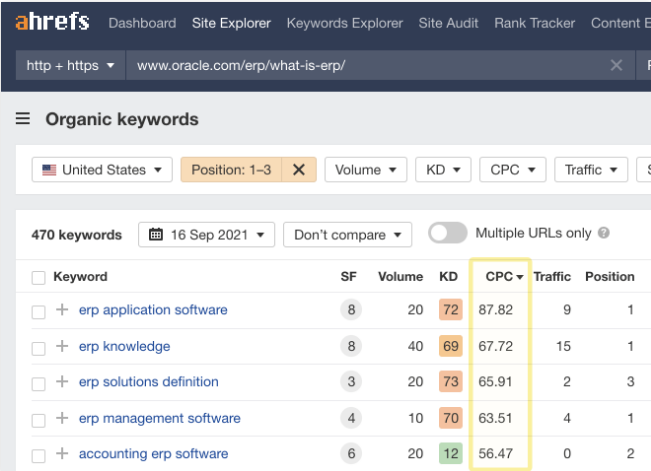This screenshot has height=471, width=651.
Task: Open the erp knowledge keyword link
Action: tap(125, 346)
